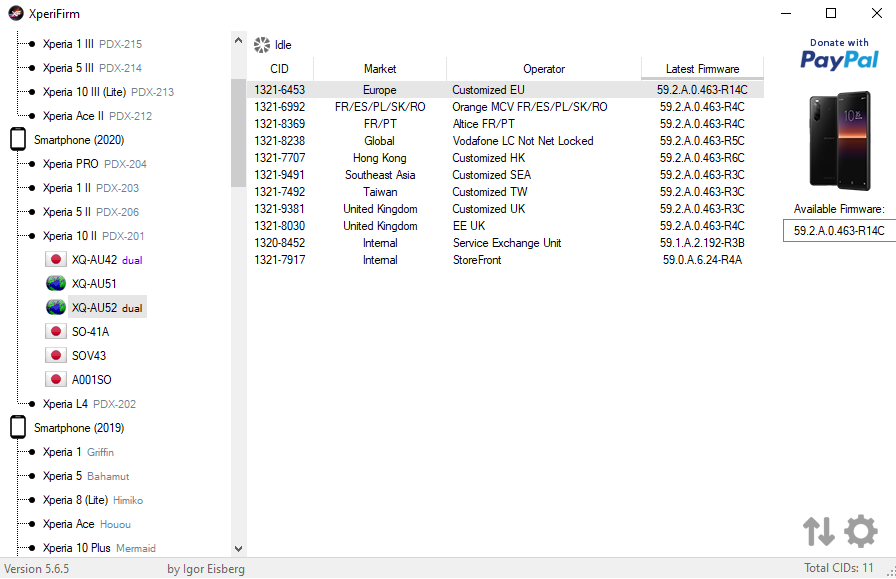Sort by CID column header

tap(279, 69)
